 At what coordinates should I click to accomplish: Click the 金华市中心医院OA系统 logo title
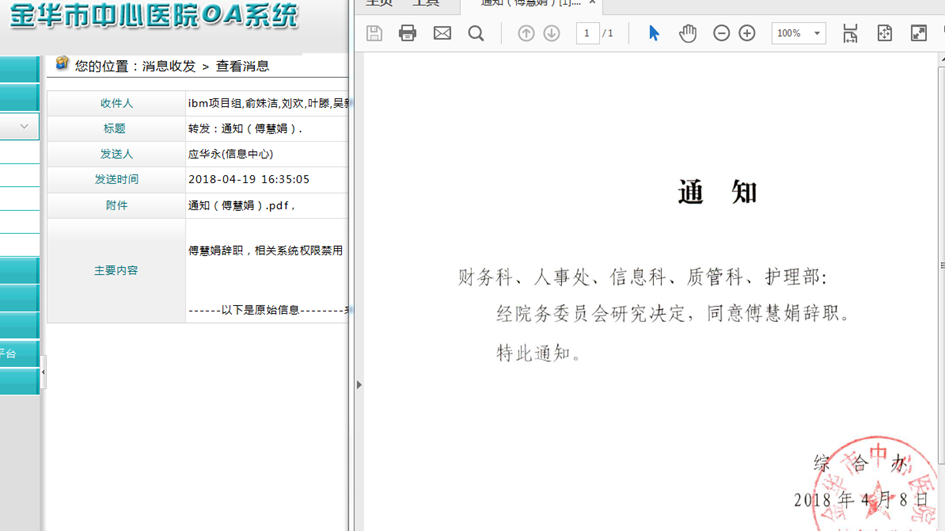pyautogui.click(x=154, y=16)
